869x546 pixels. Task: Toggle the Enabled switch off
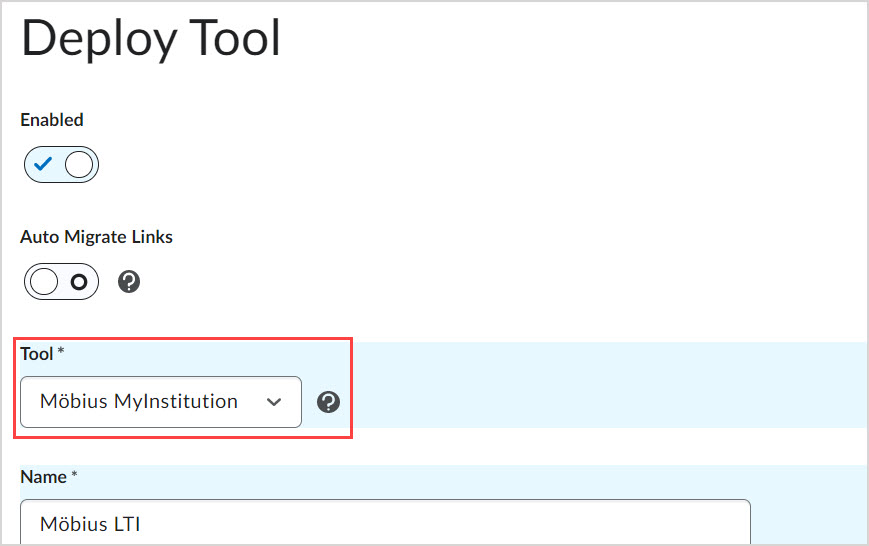[61, 165]
